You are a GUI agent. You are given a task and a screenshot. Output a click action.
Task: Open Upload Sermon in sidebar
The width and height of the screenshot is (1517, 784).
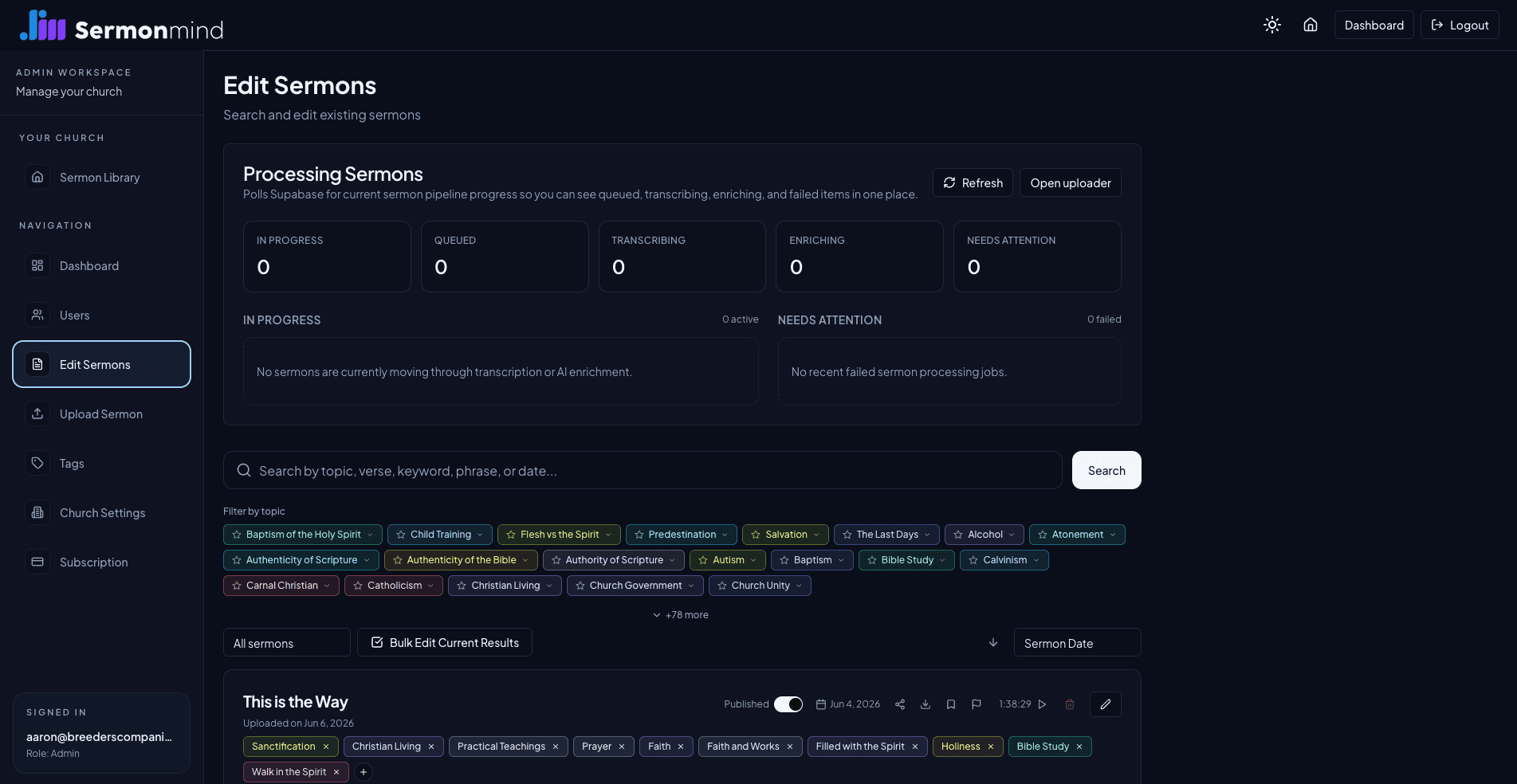click(x=101, y=414)
